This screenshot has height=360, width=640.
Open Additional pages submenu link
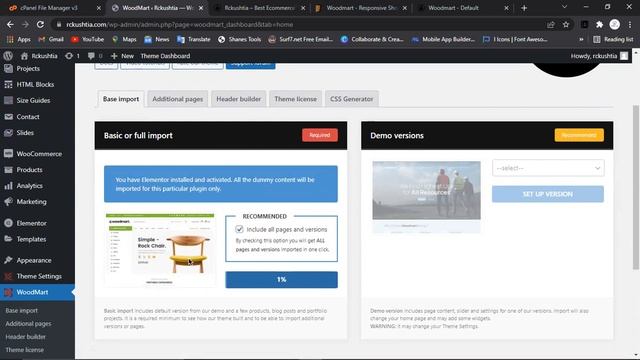click(29, 324)
